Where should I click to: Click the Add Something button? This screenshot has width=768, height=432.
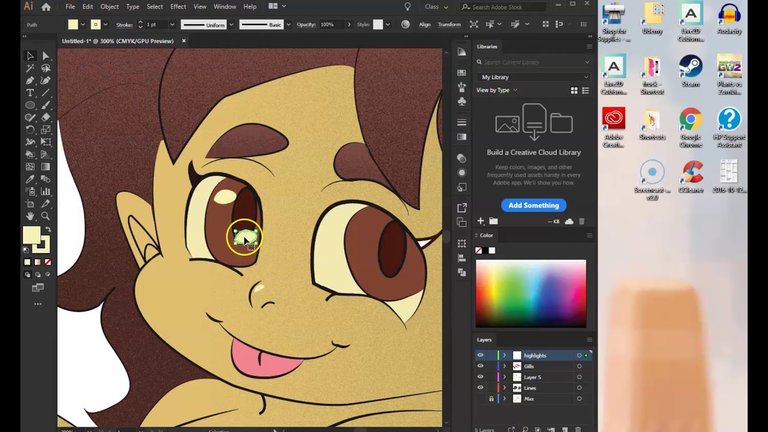[533, 205]
